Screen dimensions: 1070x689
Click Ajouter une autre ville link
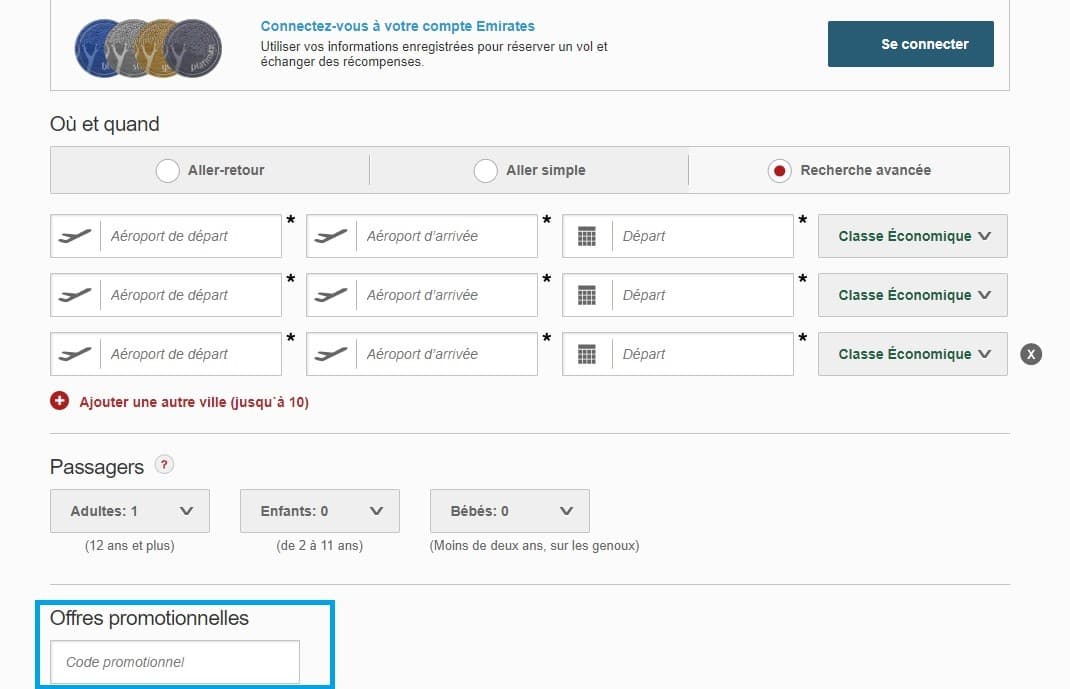[194, 402]
